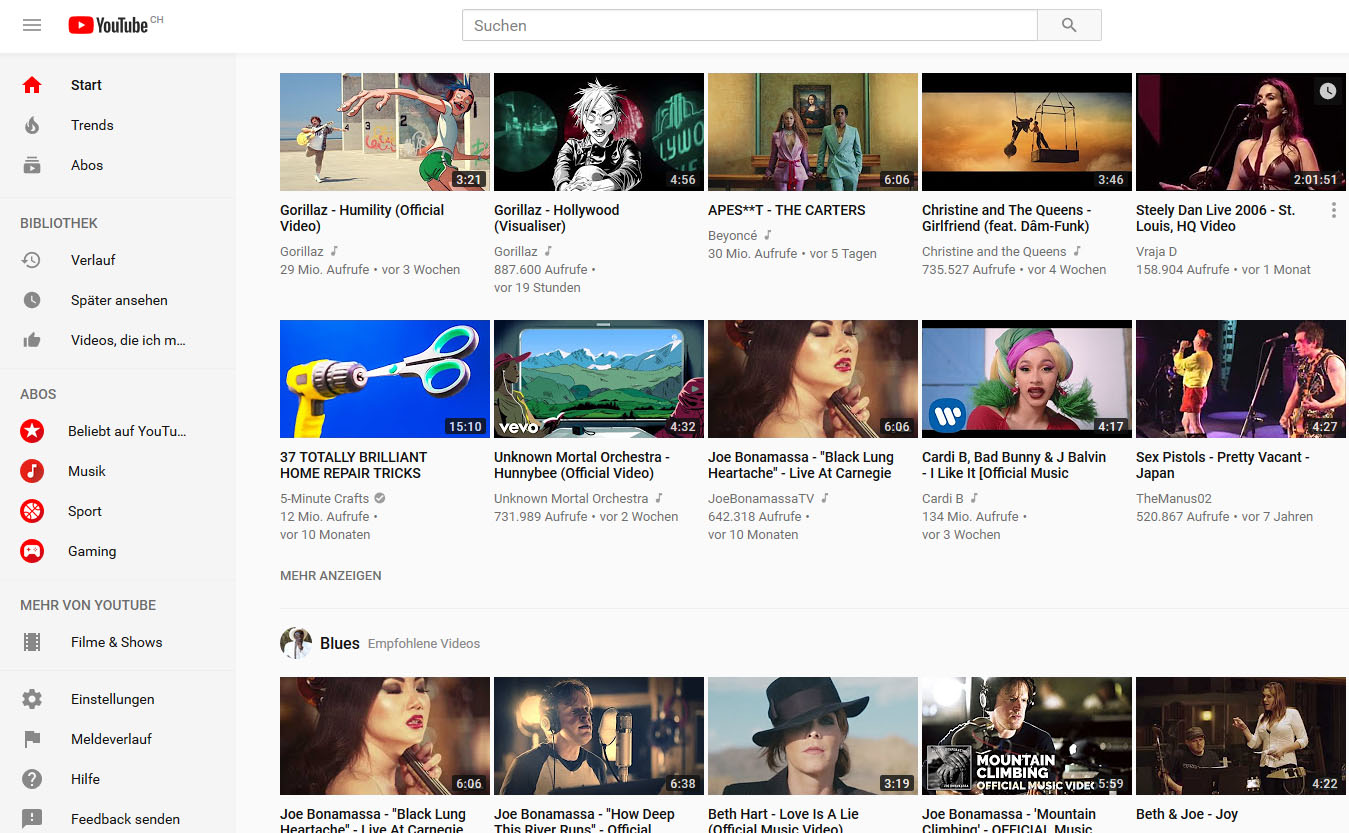Open Mountain Climbing official video thumbnail
Viewport: 1349px width, 833px height.
point(1027,736)
